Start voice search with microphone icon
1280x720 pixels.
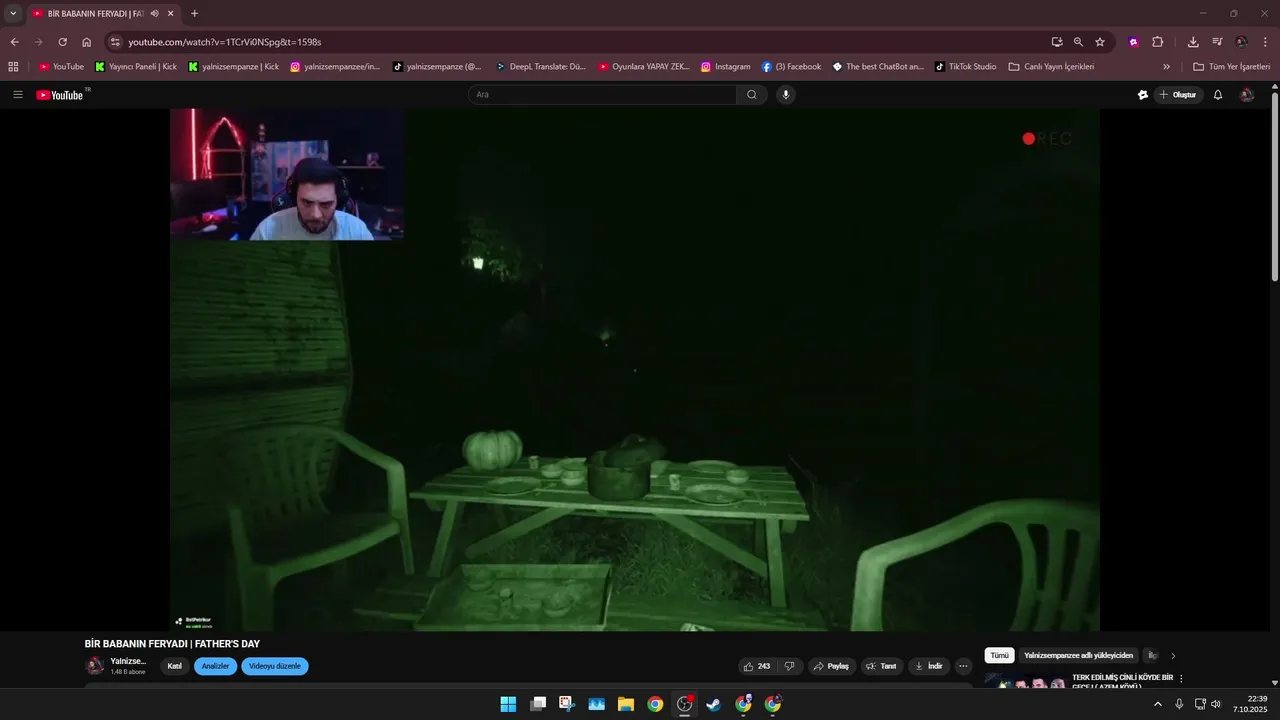786,95
